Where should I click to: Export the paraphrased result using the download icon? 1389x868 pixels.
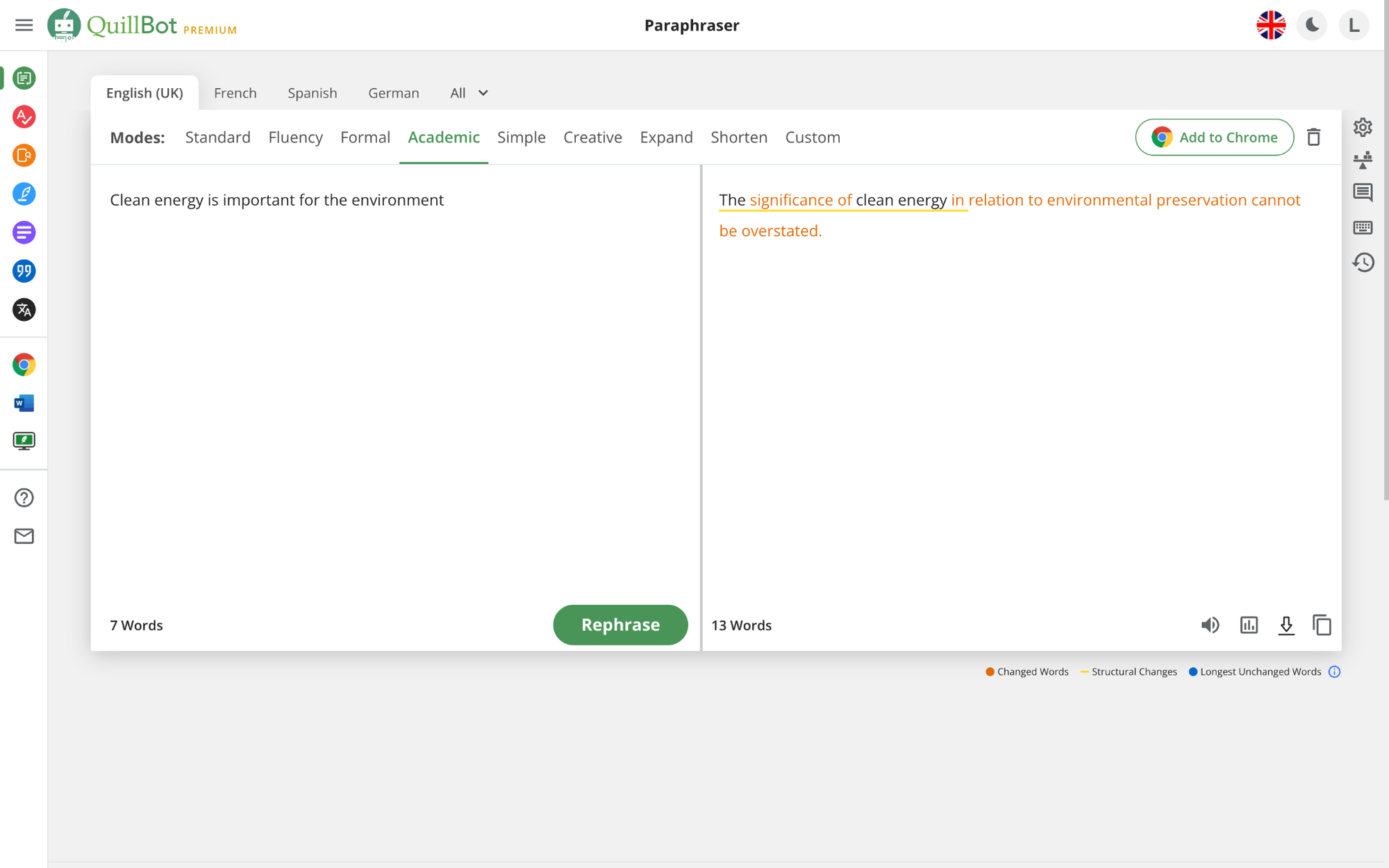pyautogui.click(x=1286, y=625)
